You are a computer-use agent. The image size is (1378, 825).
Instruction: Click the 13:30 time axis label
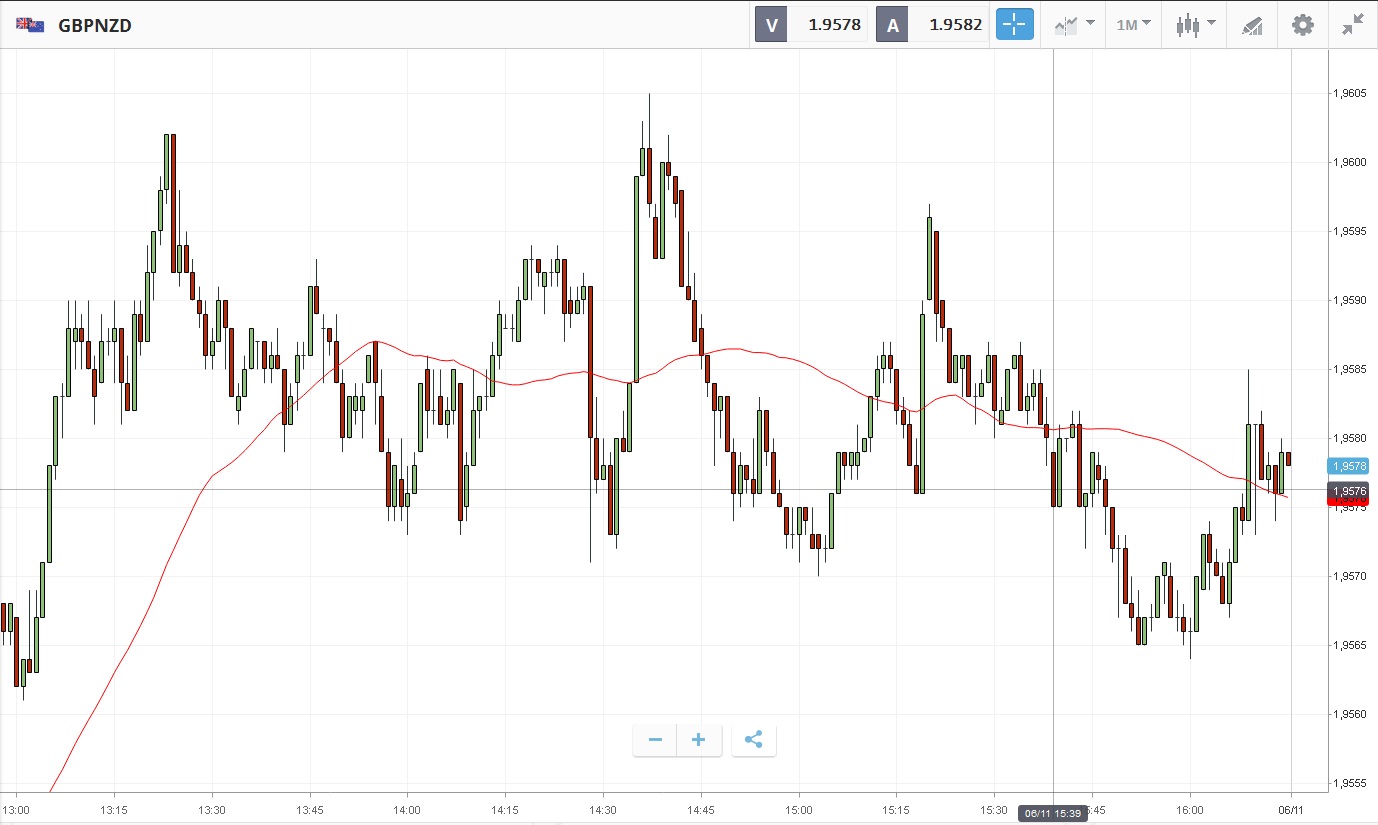coord(212,809)
